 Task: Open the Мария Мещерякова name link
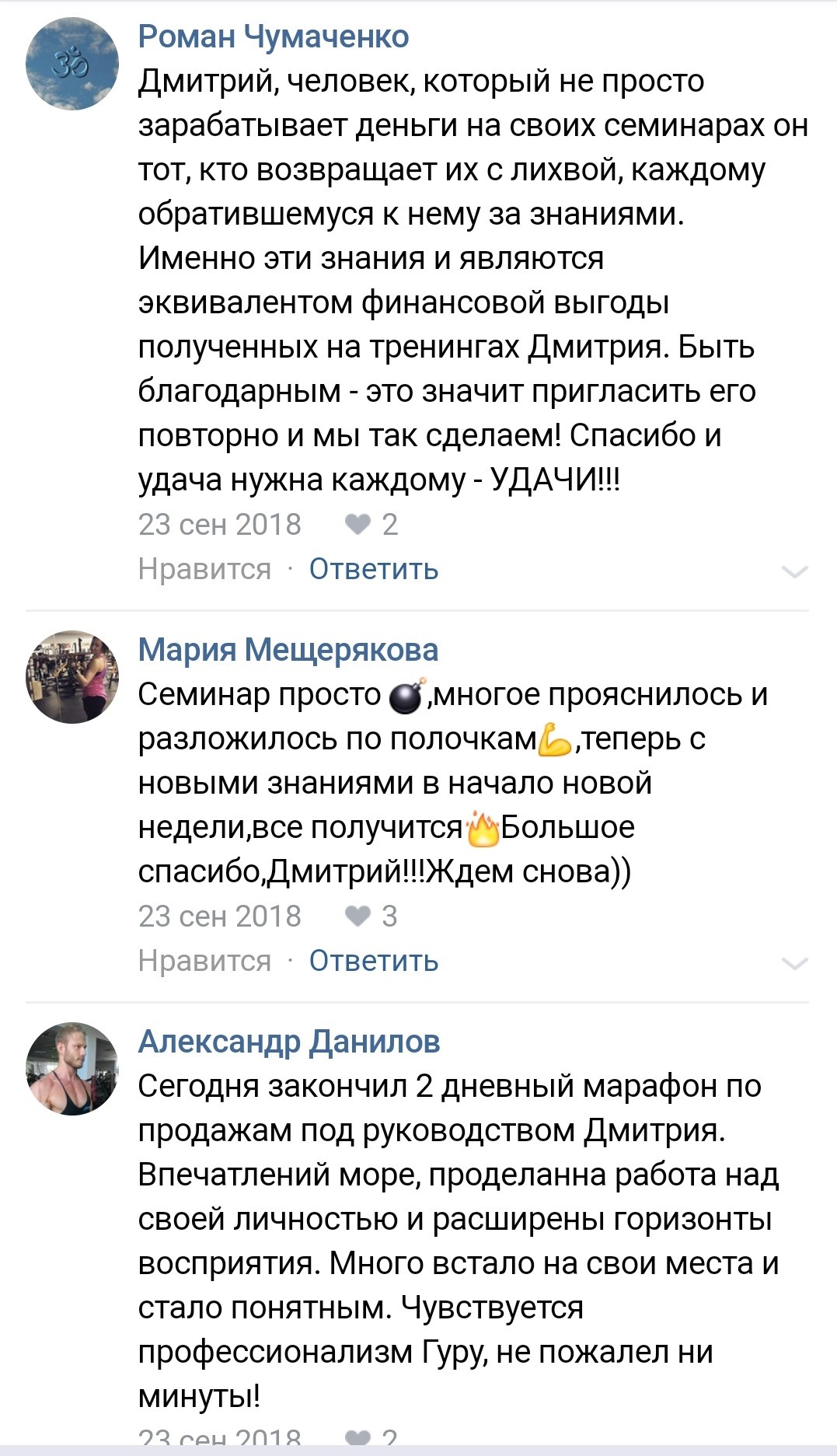pos(288,650)
